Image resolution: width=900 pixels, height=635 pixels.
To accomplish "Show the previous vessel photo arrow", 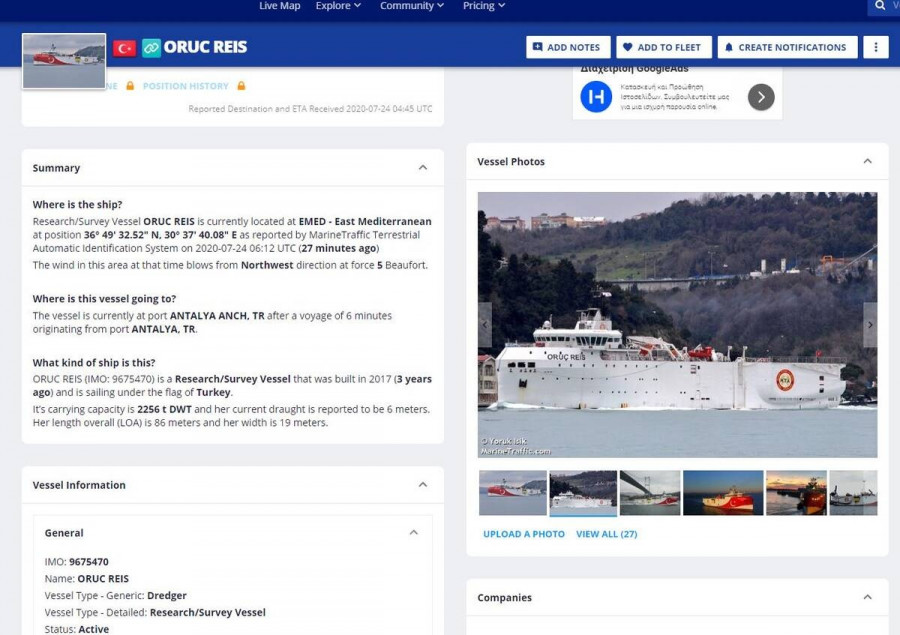I will tap(485, 325).
